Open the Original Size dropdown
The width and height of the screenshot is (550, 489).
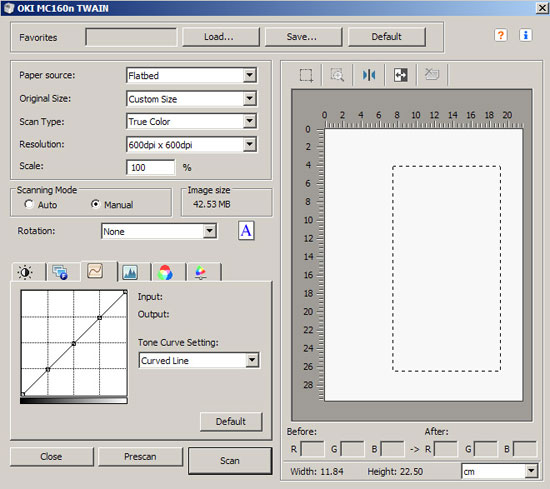tap(249, 99)
